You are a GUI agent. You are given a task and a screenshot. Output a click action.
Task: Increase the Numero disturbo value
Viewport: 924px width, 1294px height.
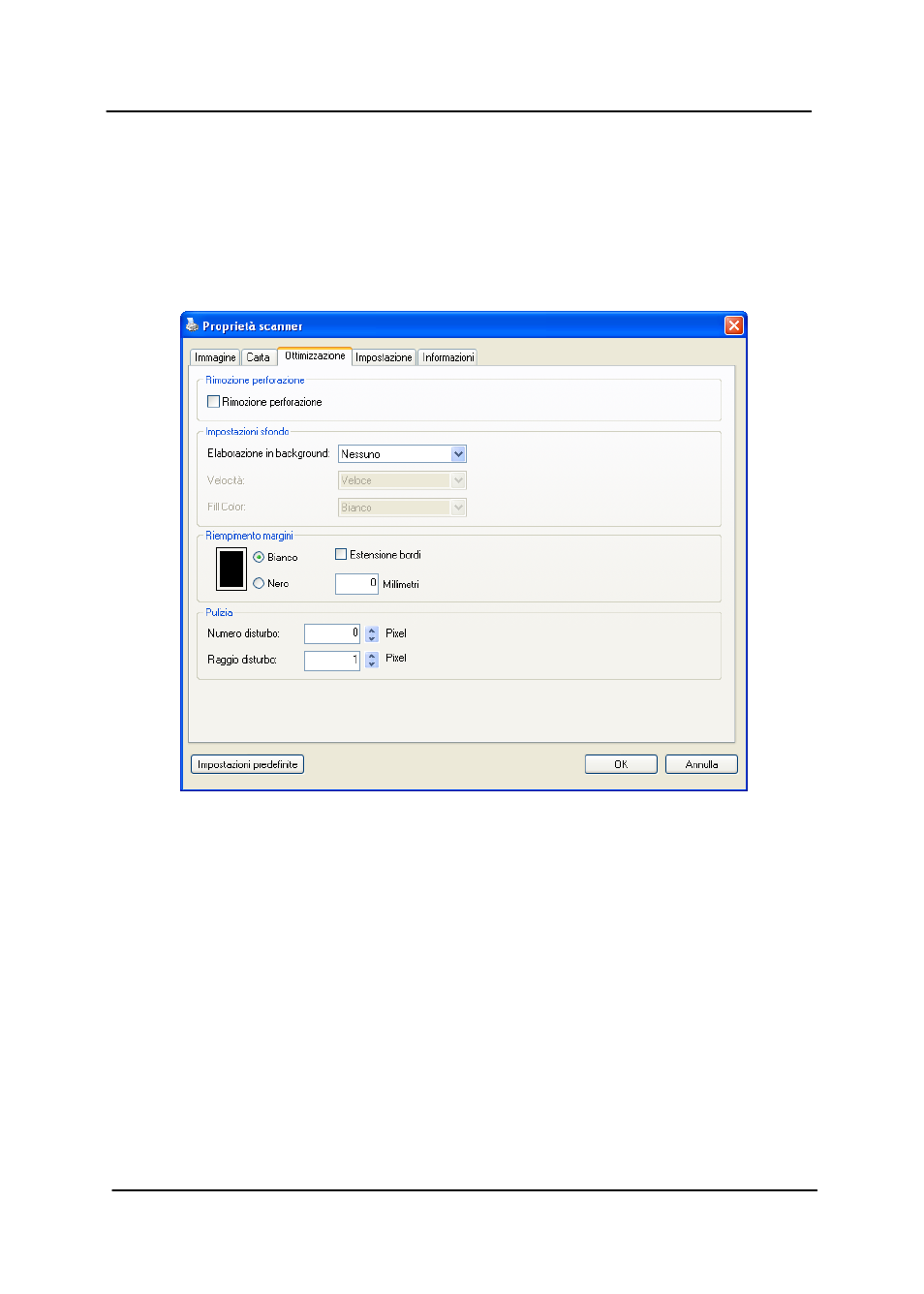(x=372, y=630)
